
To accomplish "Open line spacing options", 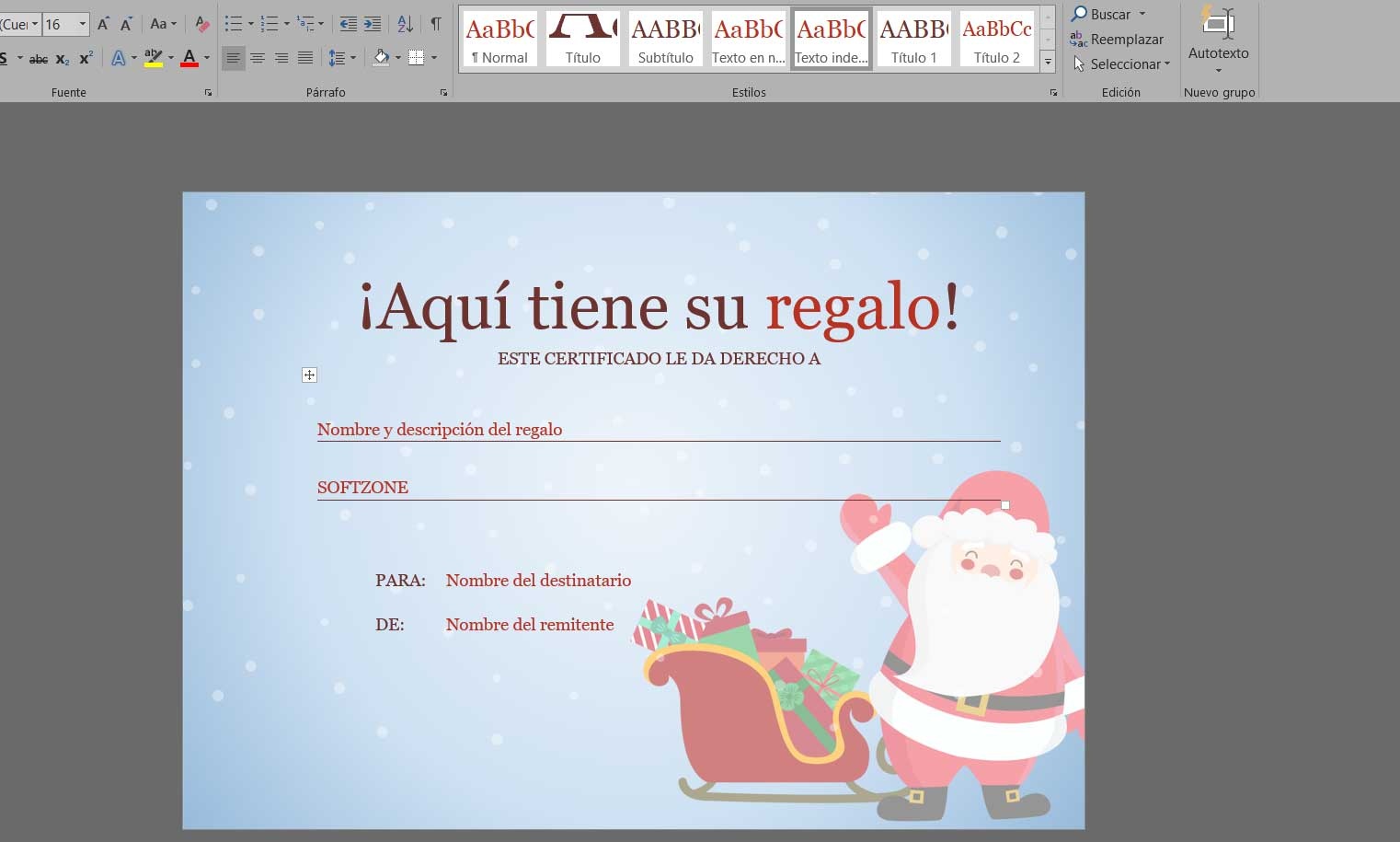I will (338, 59).
